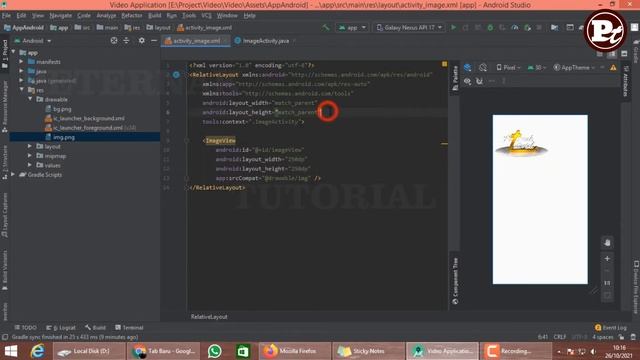640x360 pixels.
Task: Start debugging with the green bug icon
Action: pyautogui.click(x=490, y=27)
